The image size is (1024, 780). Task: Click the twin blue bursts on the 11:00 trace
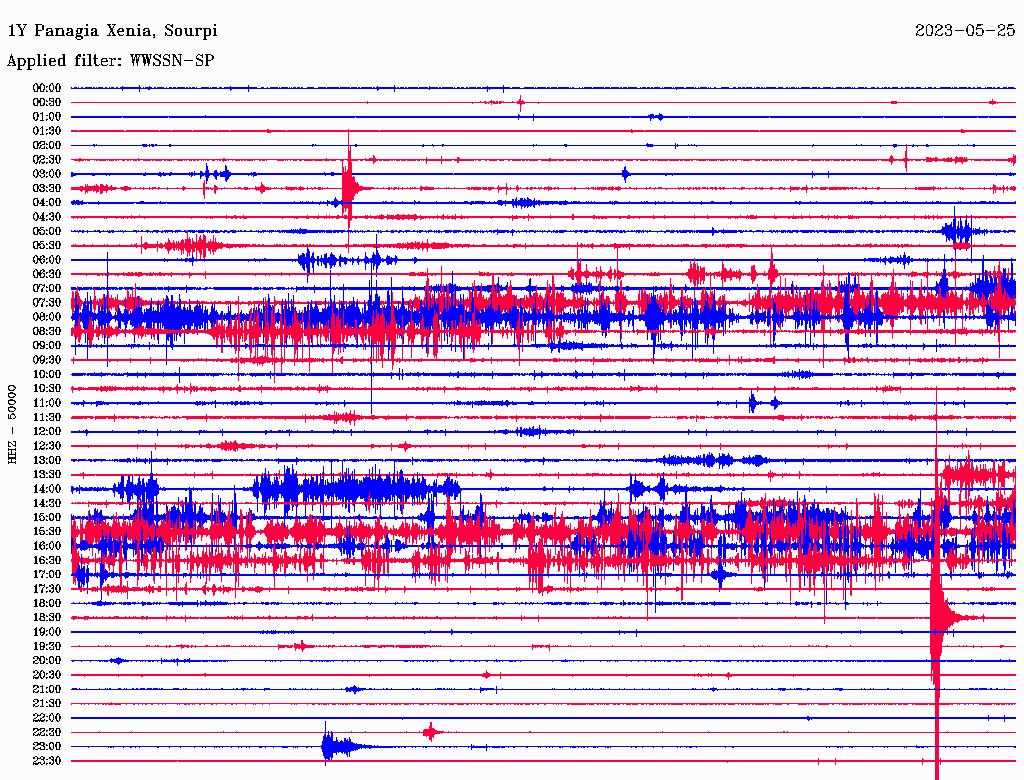[763, 403]
